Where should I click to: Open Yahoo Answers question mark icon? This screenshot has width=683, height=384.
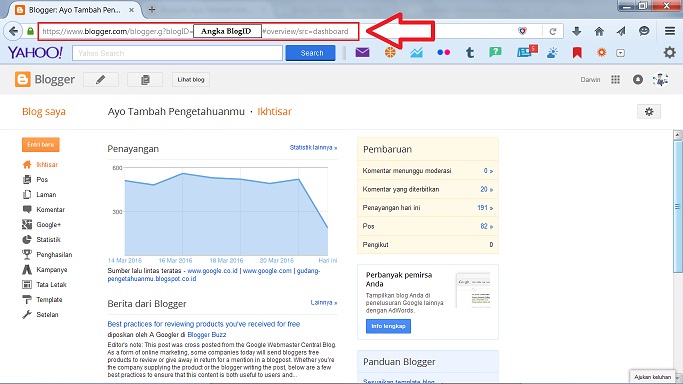pyautogui.click(x=495, y=53)
